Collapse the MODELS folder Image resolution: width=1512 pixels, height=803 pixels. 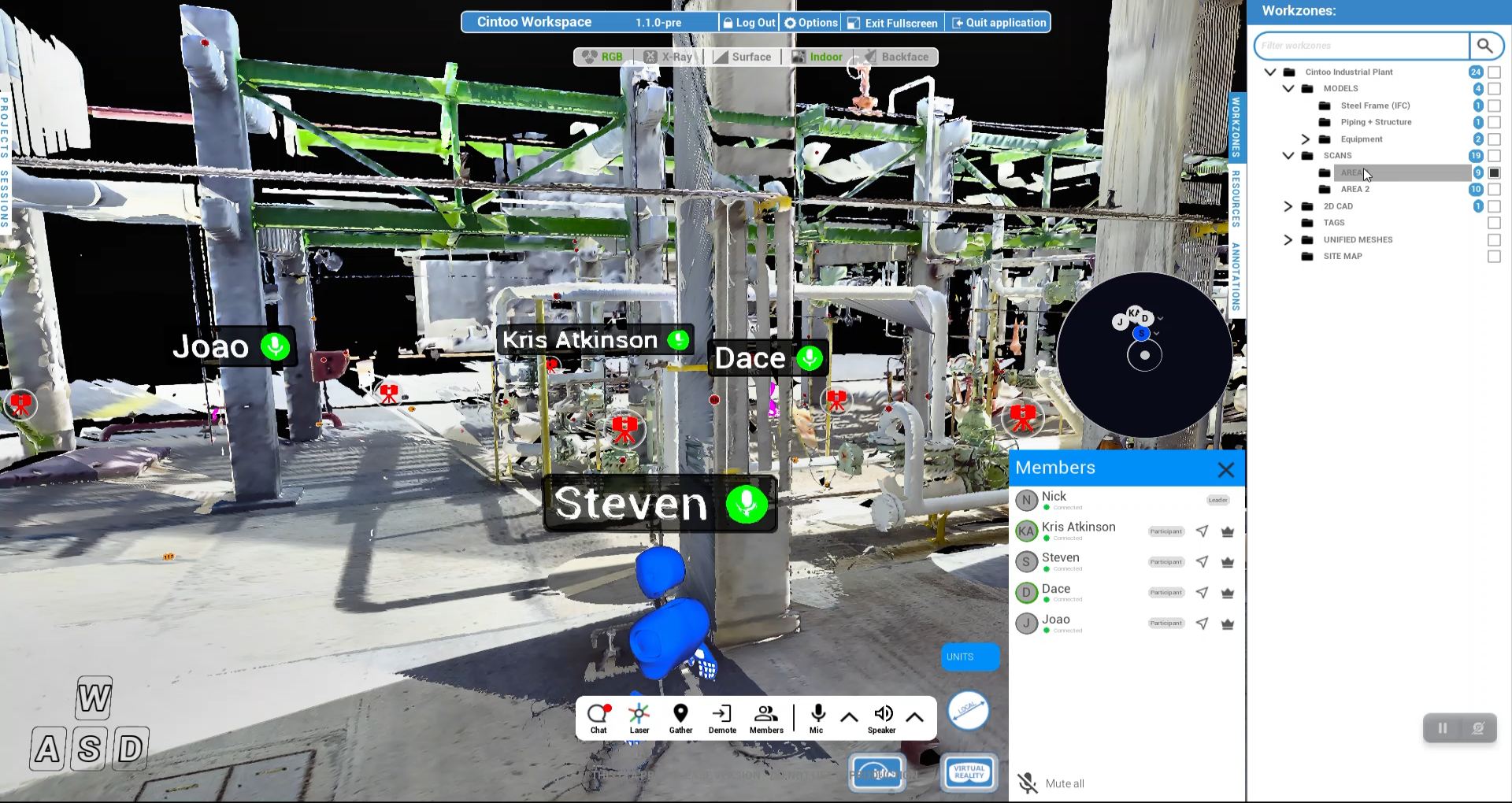point(1288,89)
